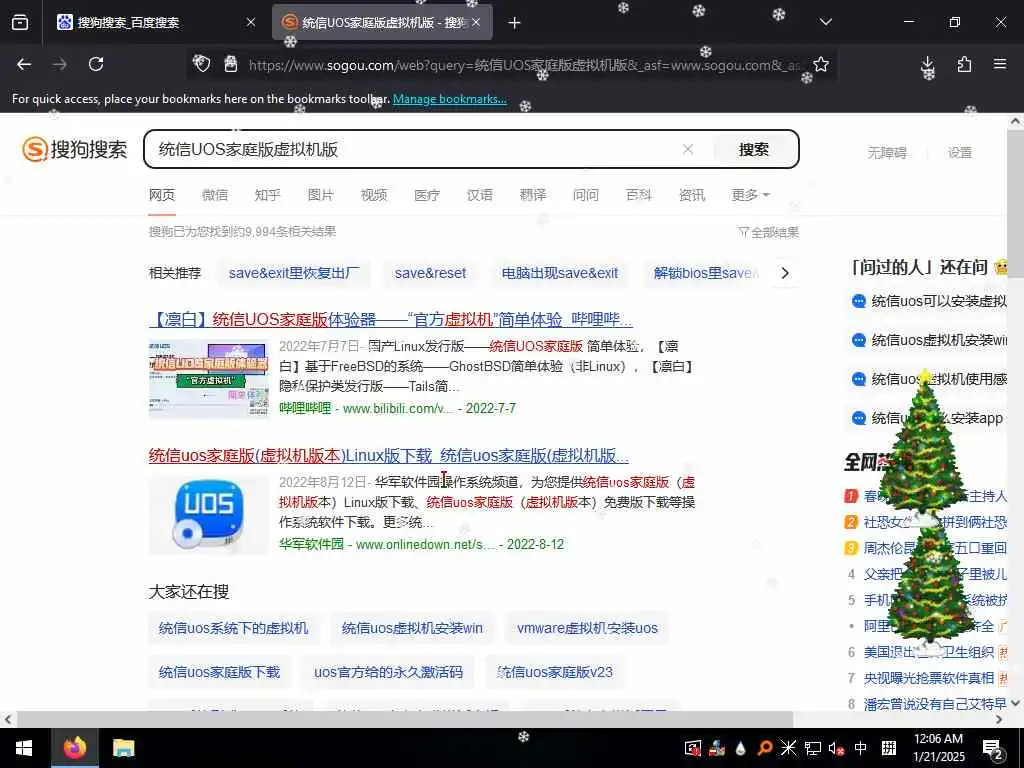Click the vertical page scrollbar
The image size is (1024, 768).
point(1016,202)
